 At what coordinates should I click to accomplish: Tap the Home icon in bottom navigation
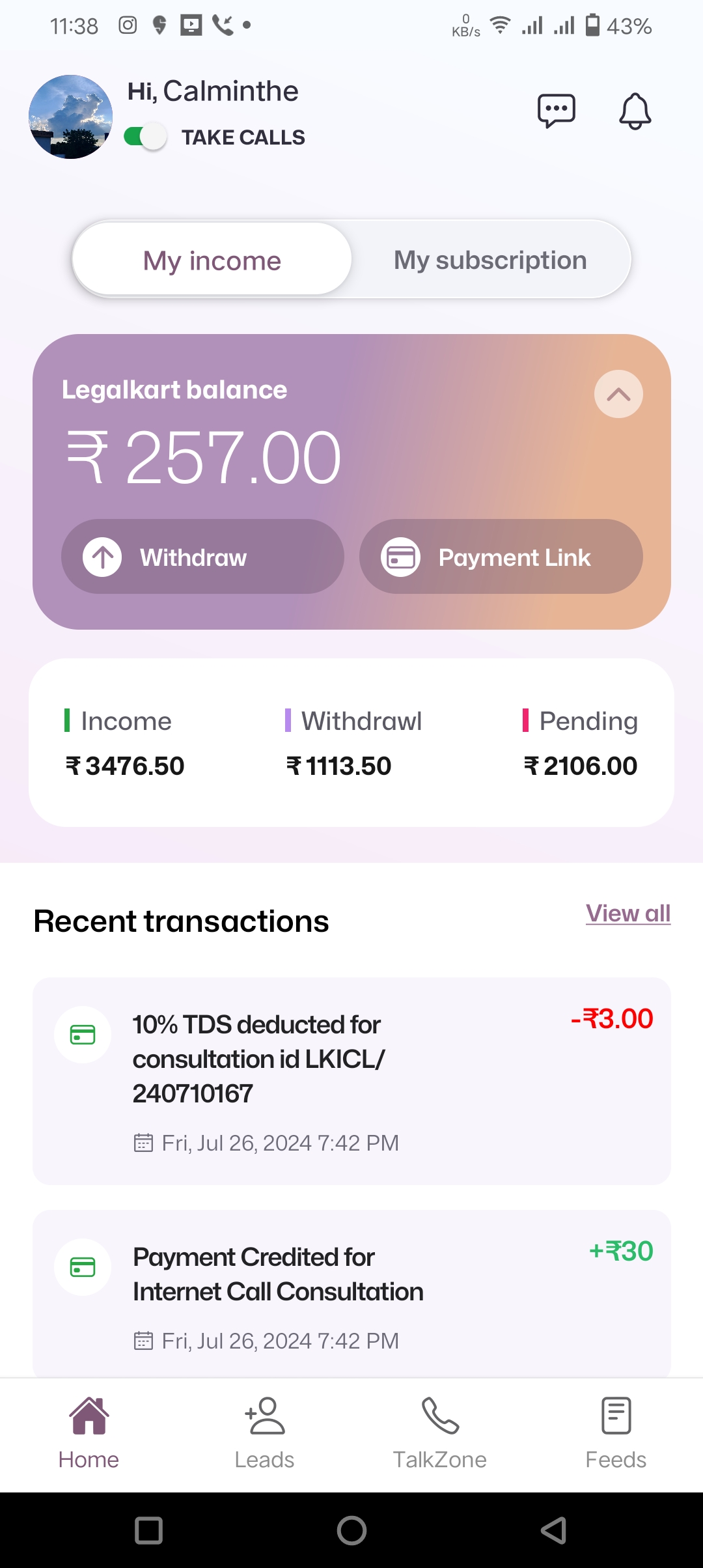tap(89, 1416)
